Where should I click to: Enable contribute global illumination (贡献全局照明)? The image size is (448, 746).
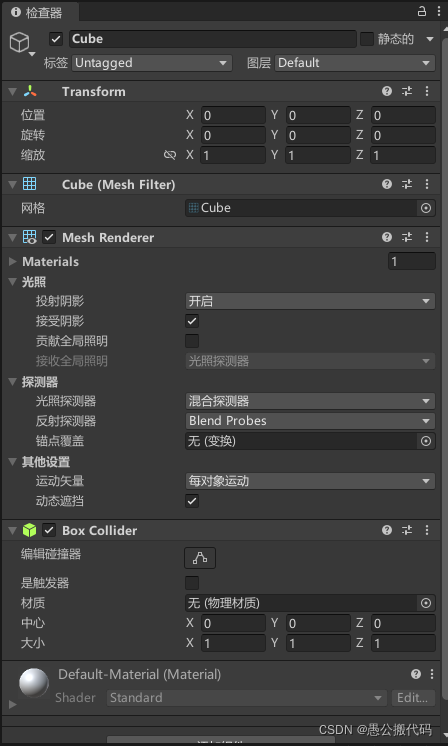(x=192, y=341)
